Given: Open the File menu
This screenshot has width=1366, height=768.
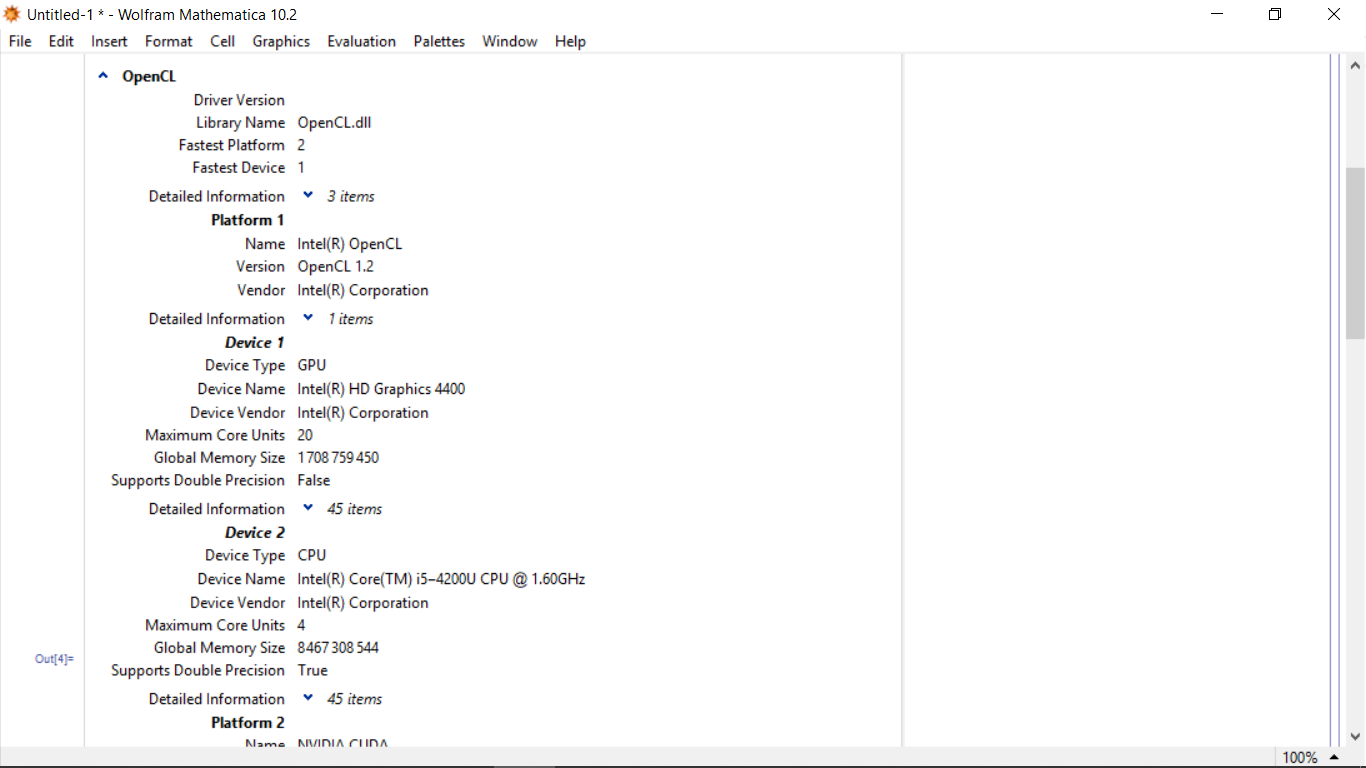Looking at the screenshot, I should click(x=20, y=41).
